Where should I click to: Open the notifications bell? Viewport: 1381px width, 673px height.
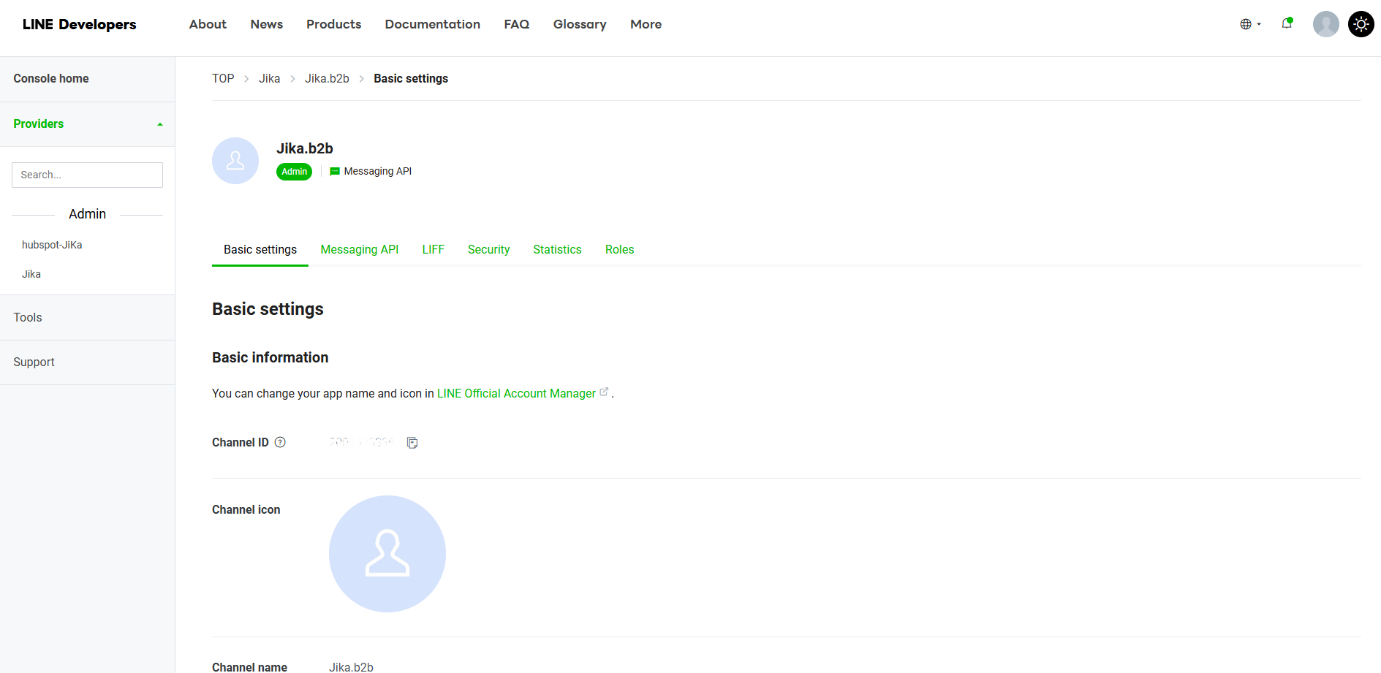(1287, 24)
